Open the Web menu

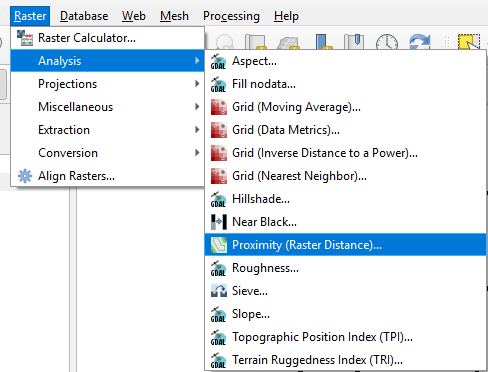coord(134,16)
